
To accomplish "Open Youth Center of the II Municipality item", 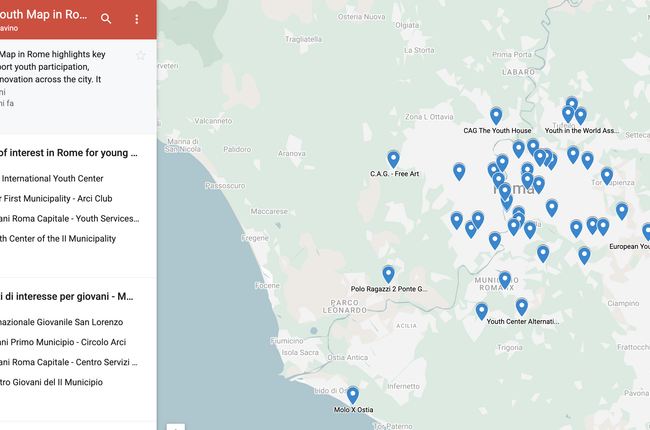I will pyautogui.click(x=58, y=239).
